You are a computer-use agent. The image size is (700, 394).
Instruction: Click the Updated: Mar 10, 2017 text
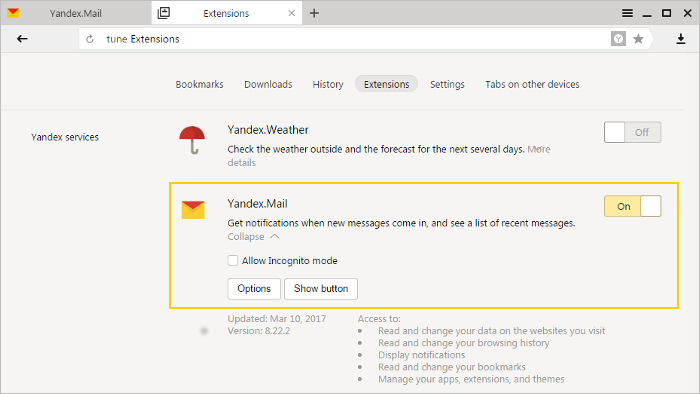[x=277, y=319]
